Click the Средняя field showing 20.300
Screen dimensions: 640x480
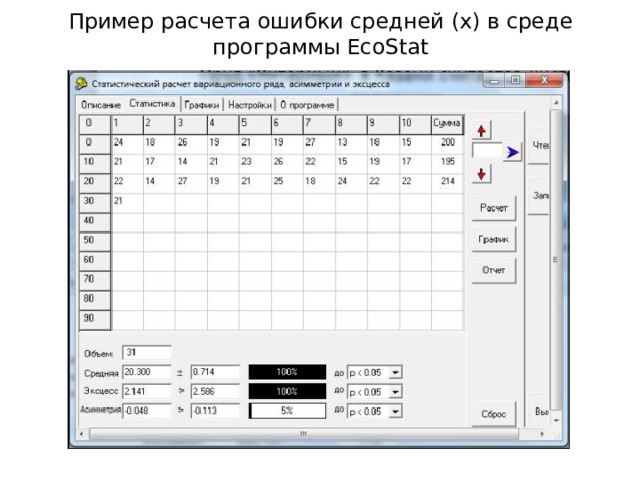(147, 372)
